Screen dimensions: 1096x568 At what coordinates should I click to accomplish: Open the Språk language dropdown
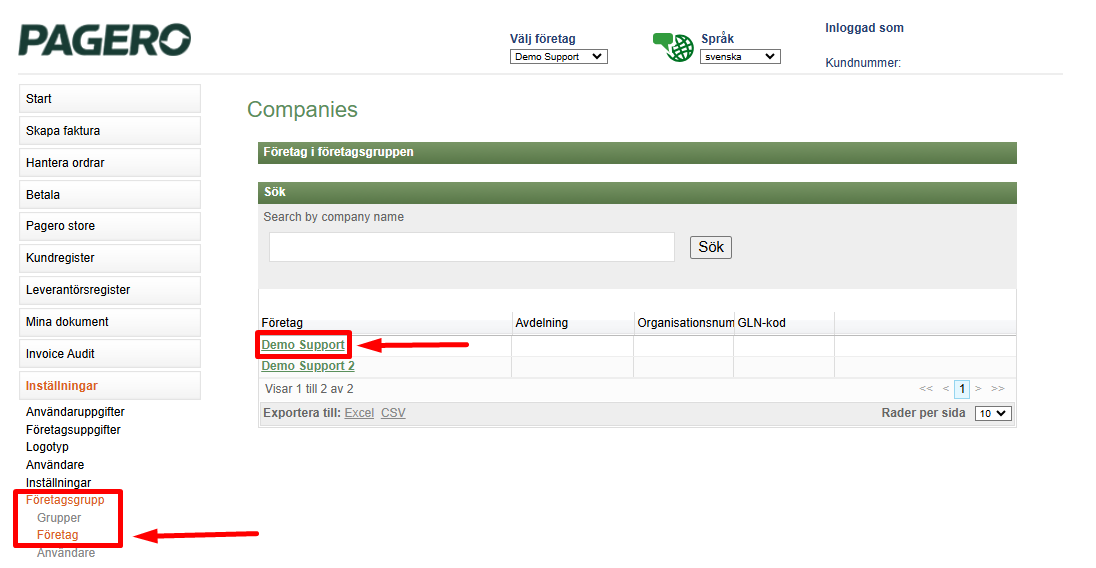click(x=740, y=57)
